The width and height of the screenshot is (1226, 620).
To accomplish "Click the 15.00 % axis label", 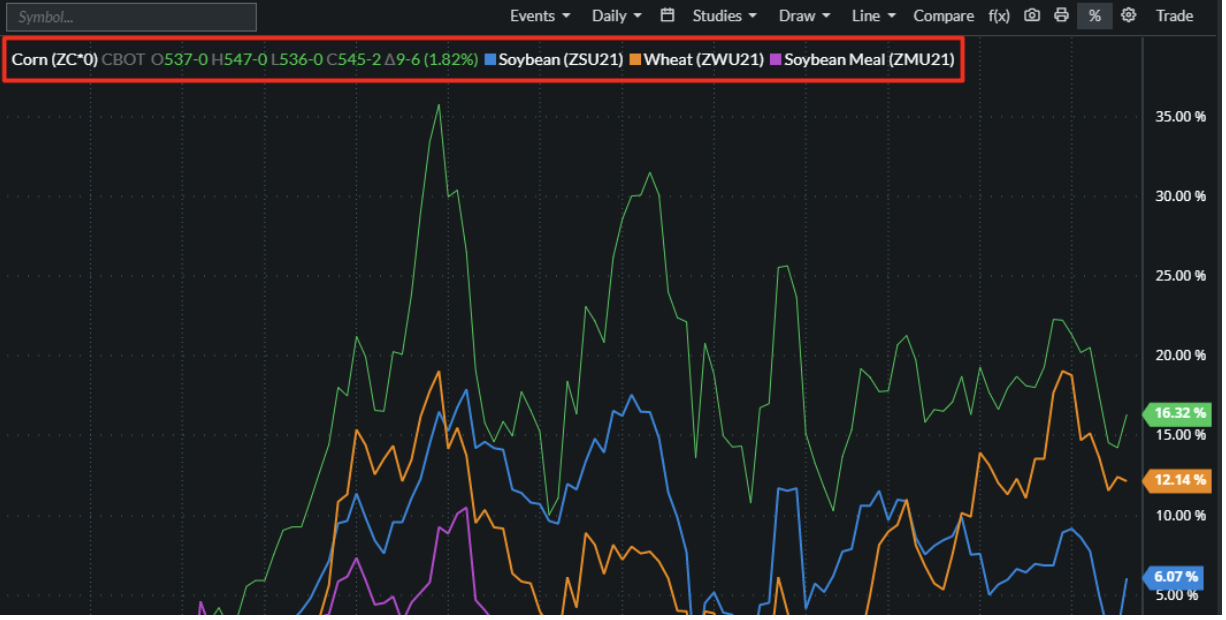I will tap(1180, 436).
